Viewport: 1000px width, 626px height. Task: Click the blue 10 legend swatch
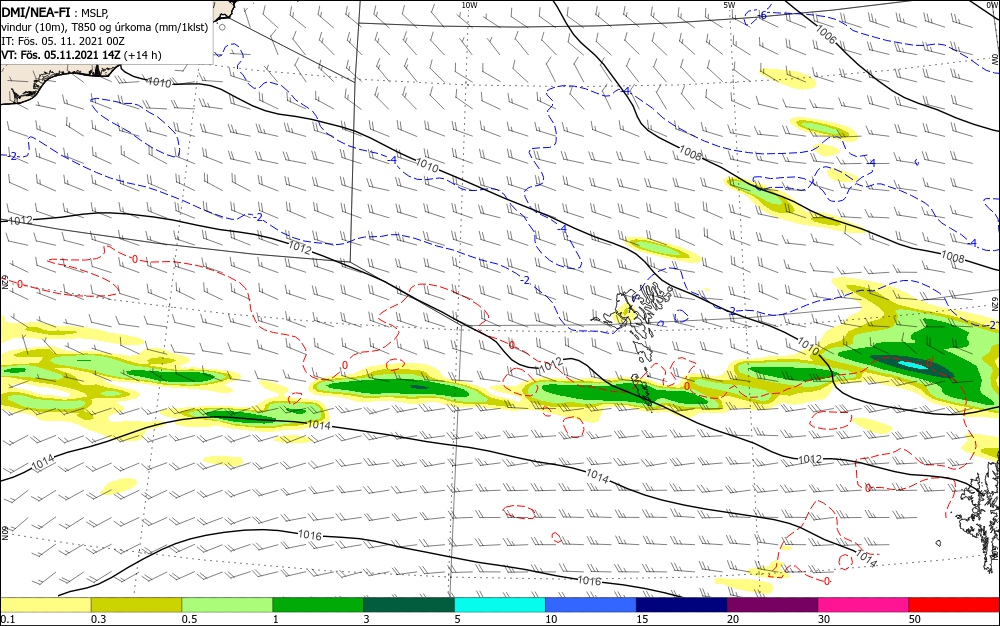(591, 605)
